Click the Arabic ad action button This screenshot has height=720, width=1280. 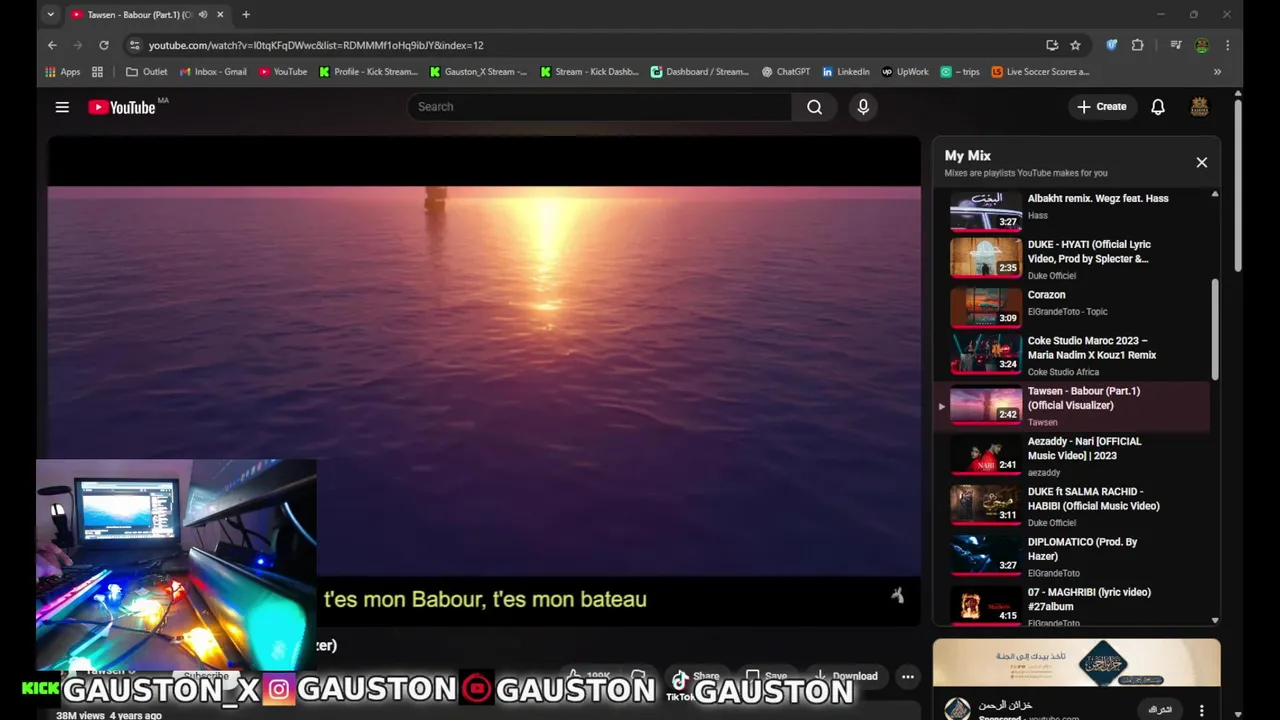pos(1160,710)
